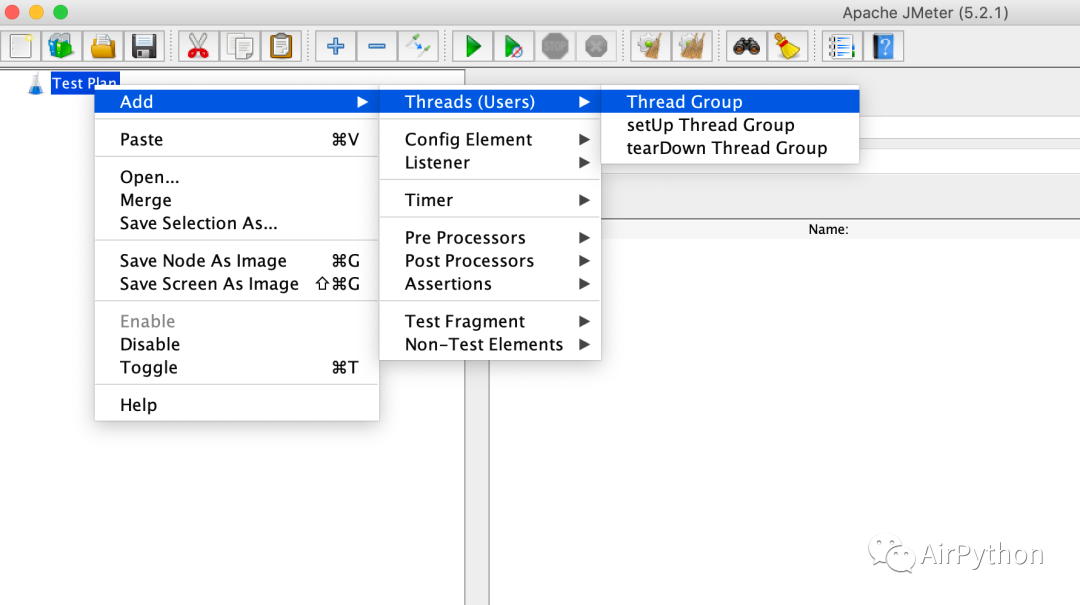The width and height of the screenshot is (1080, 605).
Task: Click the Name: column header
Action: (828, 229)
